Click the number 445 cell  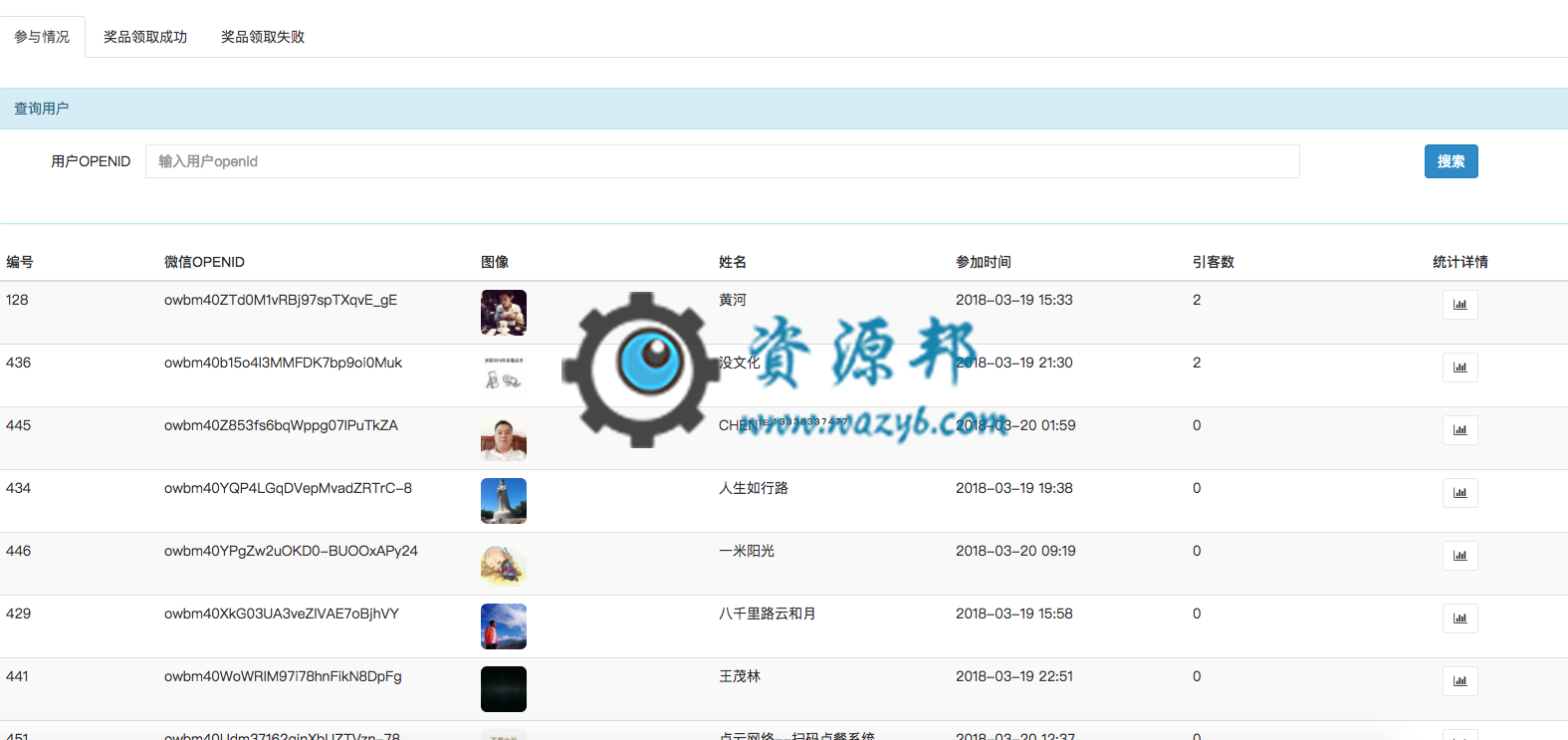coord(18,425)
